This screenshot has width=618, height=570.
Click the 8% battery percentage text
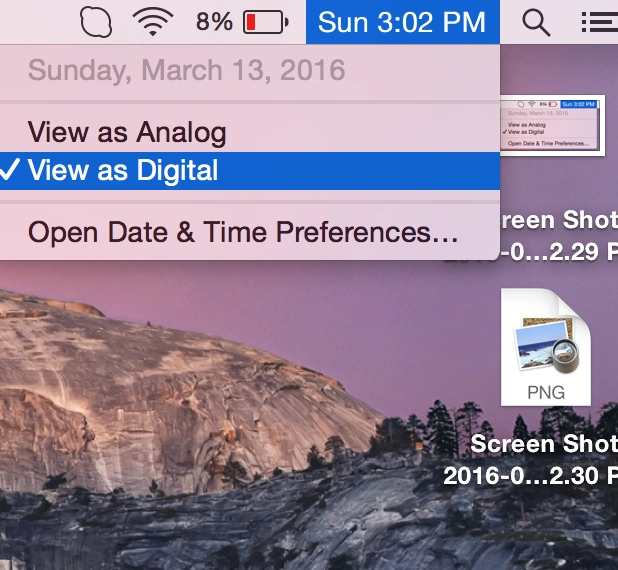[214, 22]
